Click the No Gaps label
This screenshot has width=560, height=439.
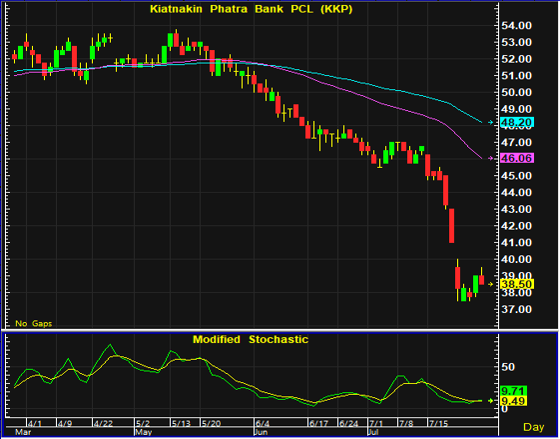pos(34,324)
